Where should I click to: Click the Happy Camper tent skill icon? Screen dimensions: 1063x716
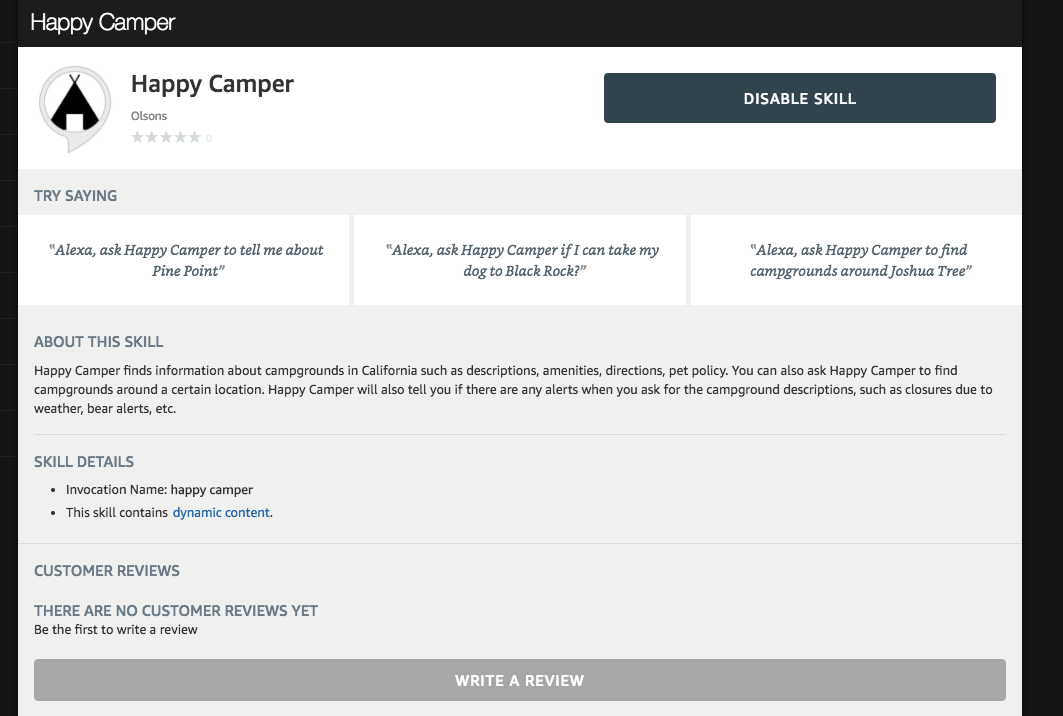point(75,108)
